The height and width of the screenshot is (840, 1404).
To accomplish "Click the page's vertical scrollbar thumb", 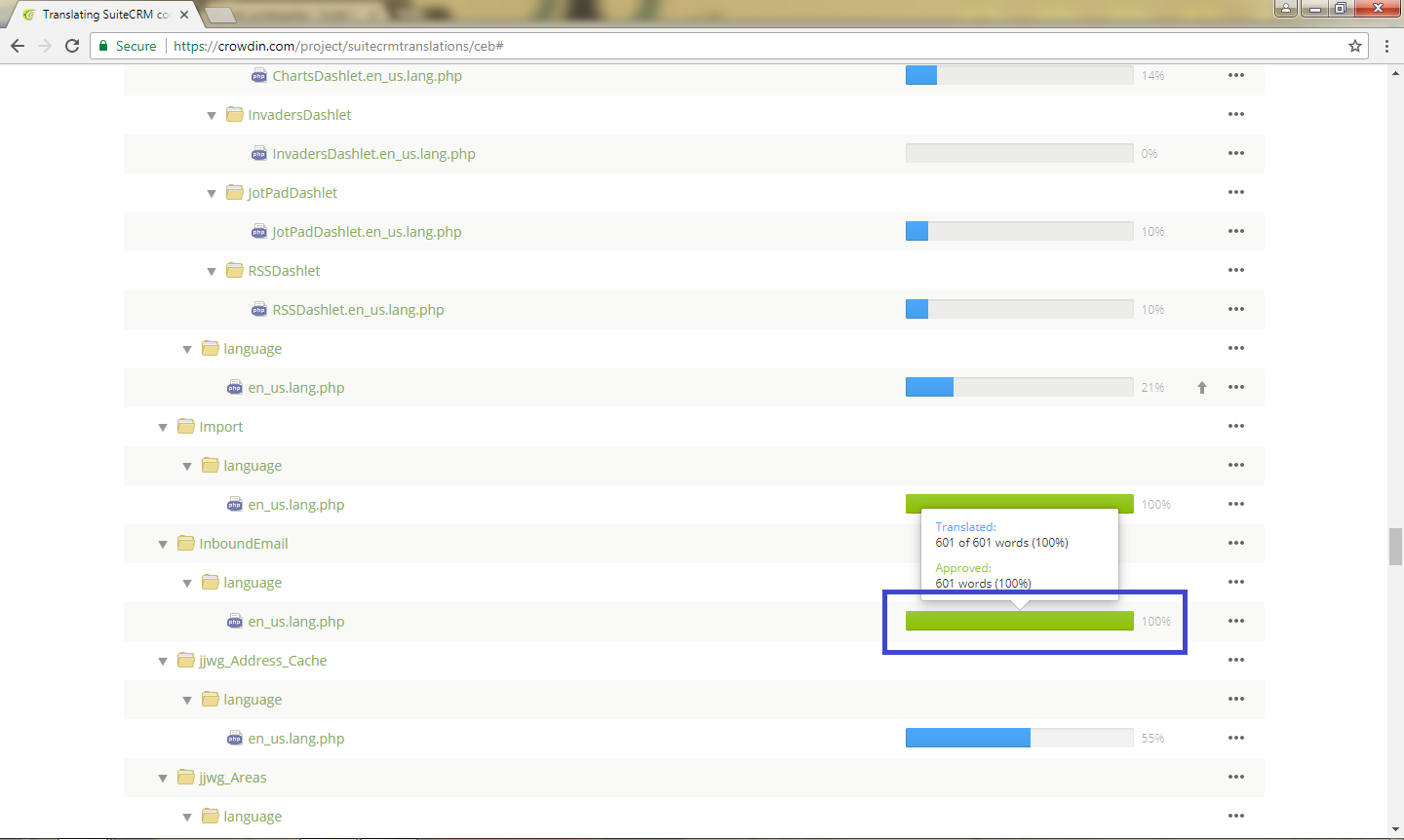I will (x=1395, y=547).
